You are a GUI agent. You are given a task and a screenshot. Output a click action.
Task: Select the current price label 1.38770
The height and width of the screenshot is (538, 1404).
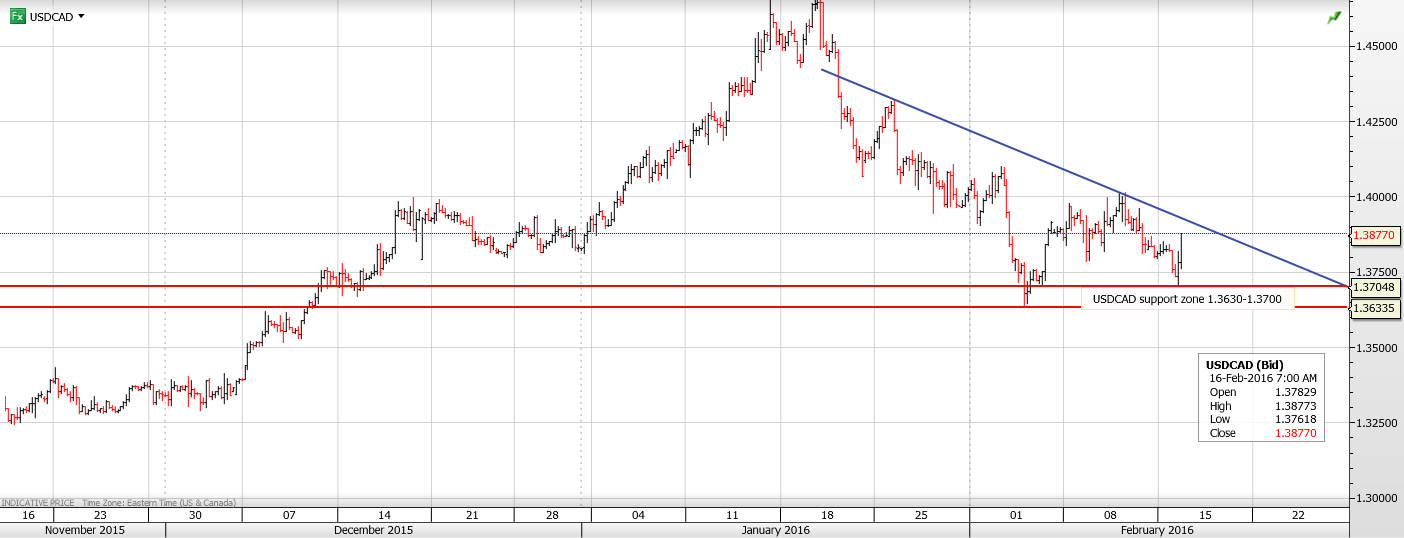pyautogui.click(x=1375, y=236)
